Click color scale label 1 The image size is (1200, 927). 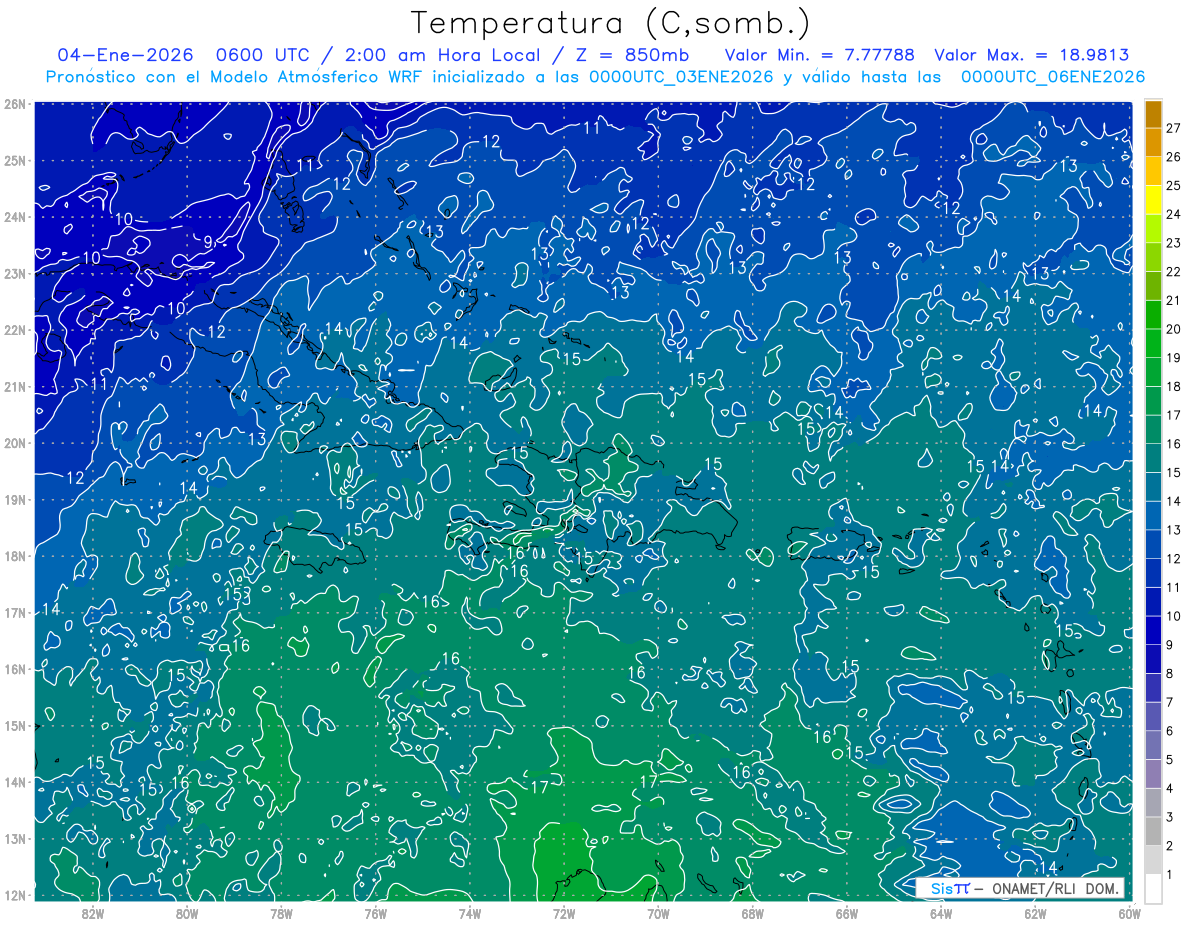tap(1170, 874)
